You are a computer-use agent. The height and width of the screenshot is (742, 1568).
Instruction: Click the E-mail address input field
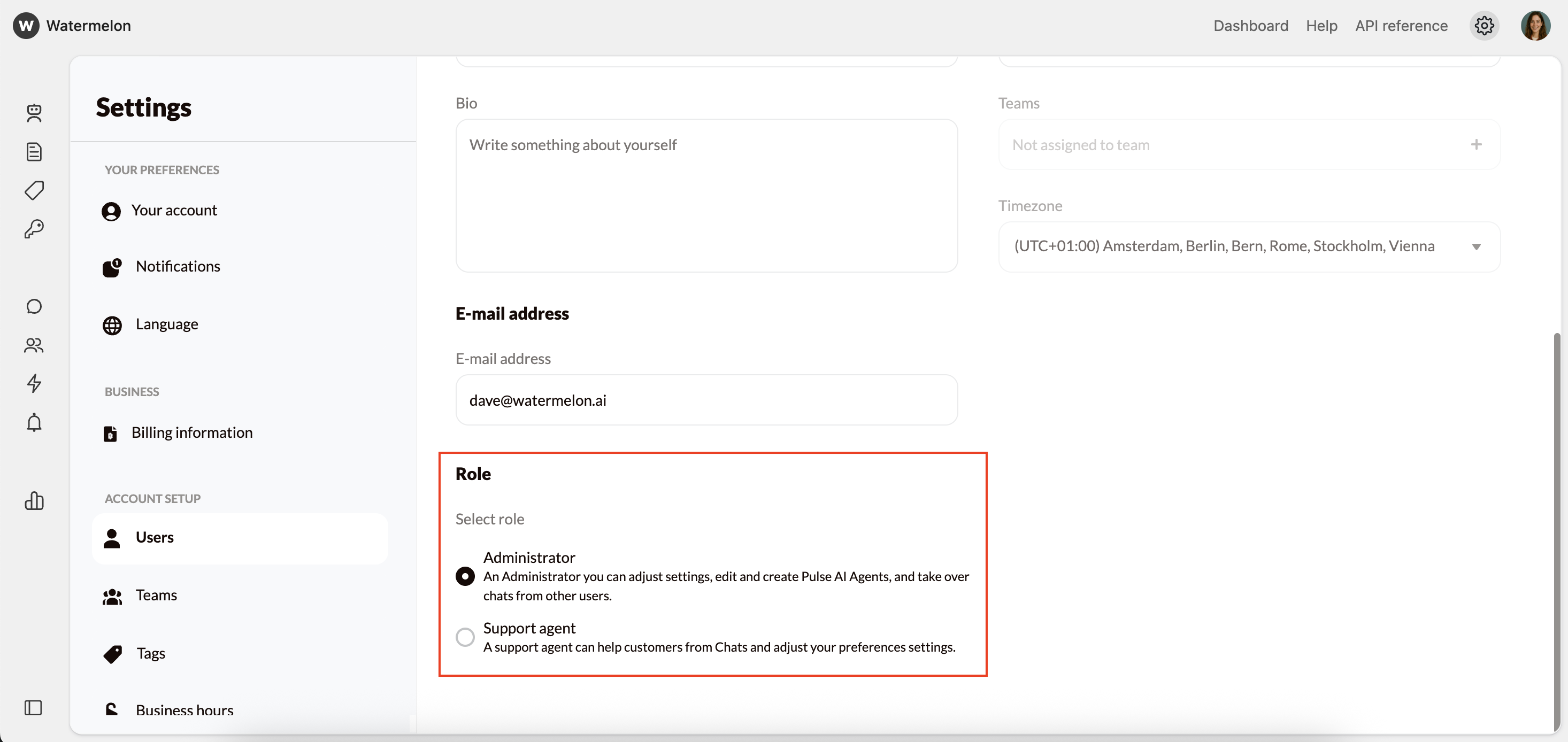point(706,400)
